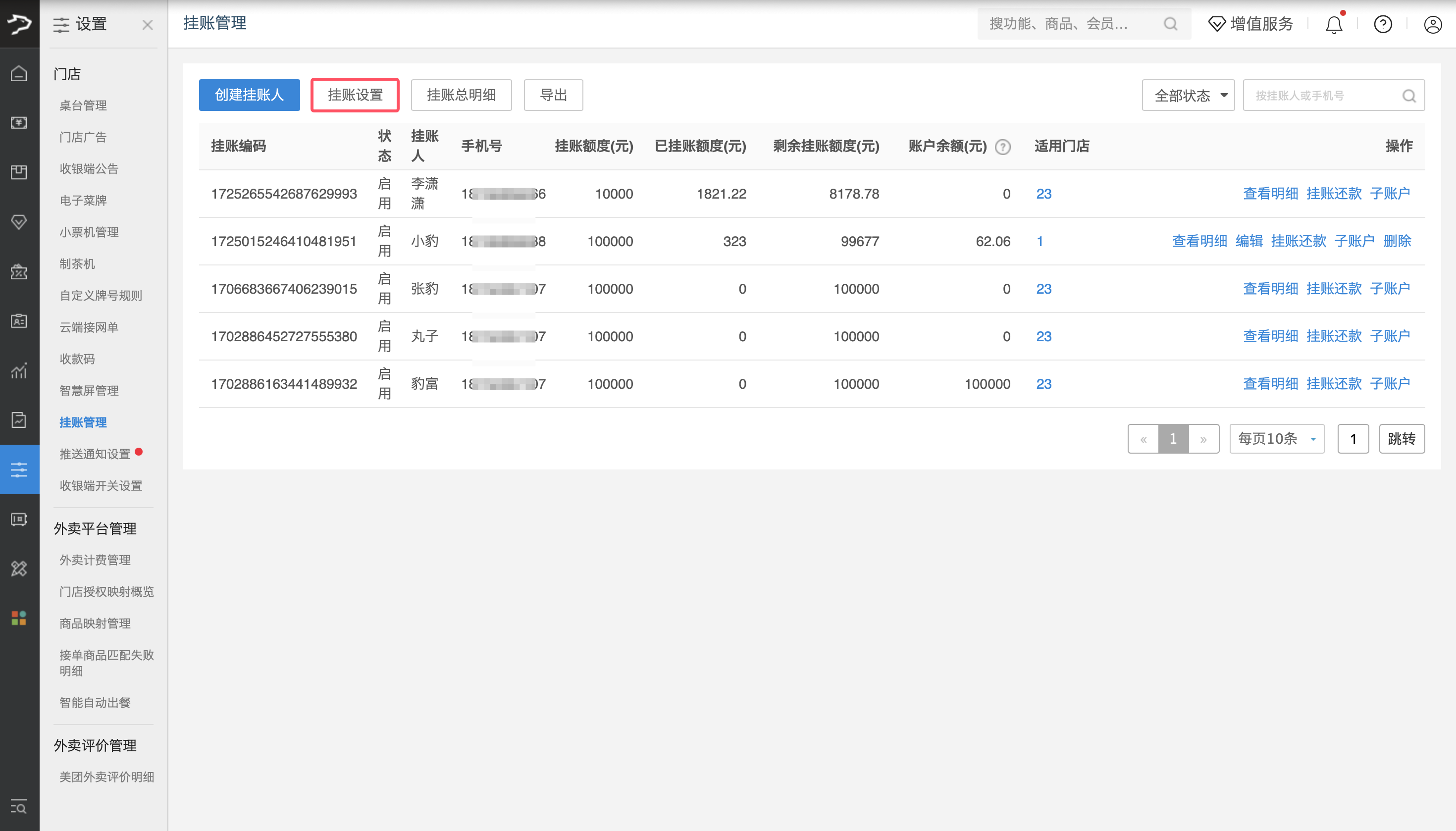Image resolution: width=1456 pixels, height=831 pixels.
Task: Open 挂账设置 button
Action: (355, 95)
